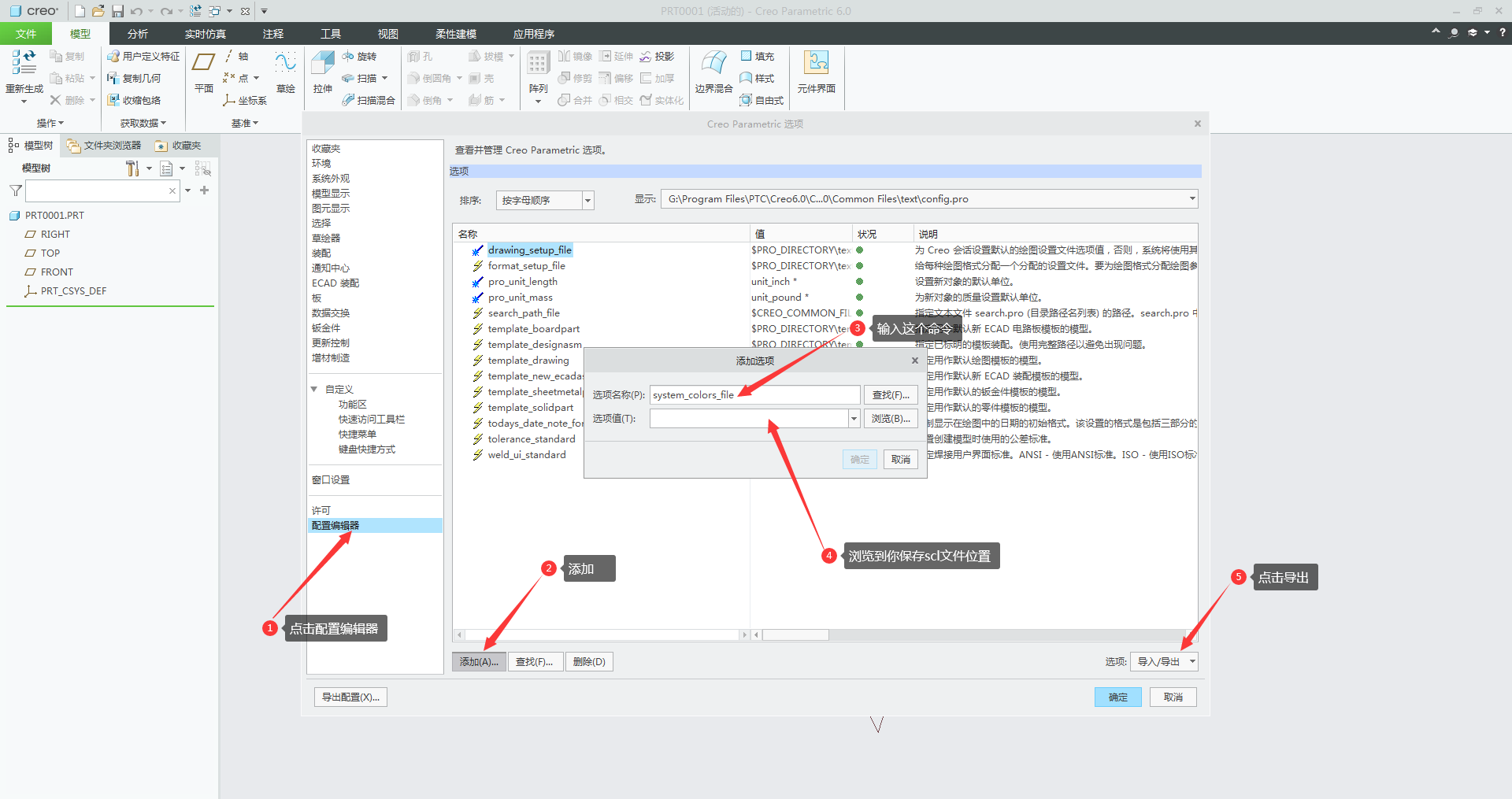Image resolution: width=1512 pixels, height=799 pixels.
Task: Click the 导出配置(X)... button
Action: [350, 697]
